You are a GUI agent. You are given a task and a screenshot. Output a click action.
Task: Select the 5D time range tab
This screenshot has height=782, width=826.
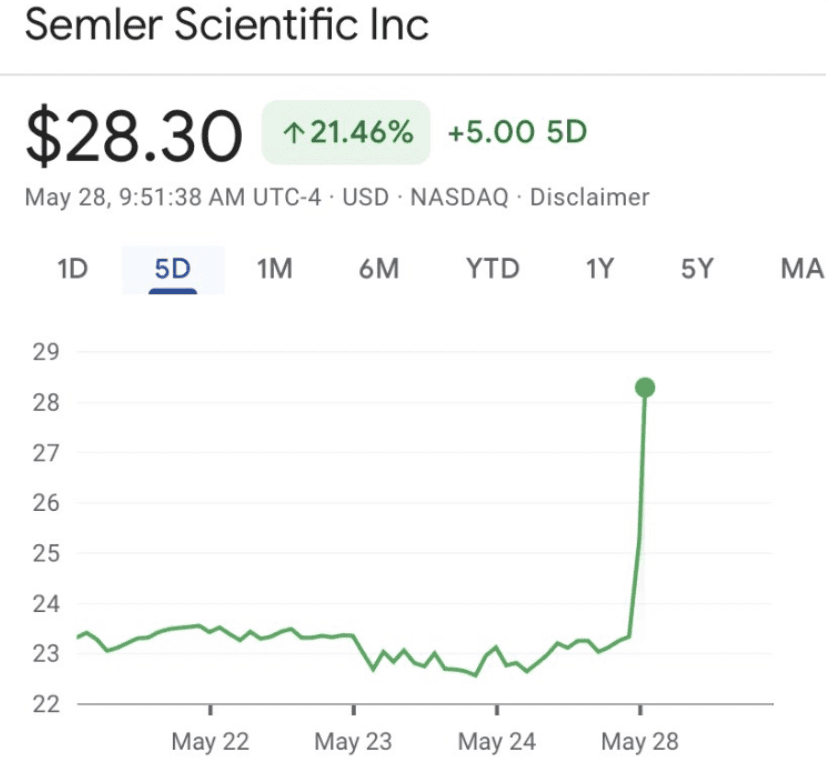click(x=173, y=269)
